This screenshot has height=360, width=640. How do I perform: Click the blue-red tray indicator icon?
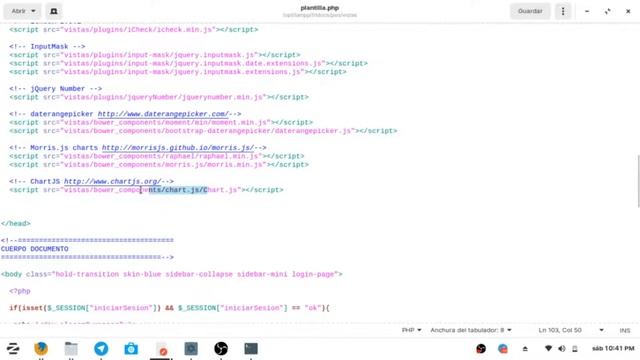coord(503,349)
